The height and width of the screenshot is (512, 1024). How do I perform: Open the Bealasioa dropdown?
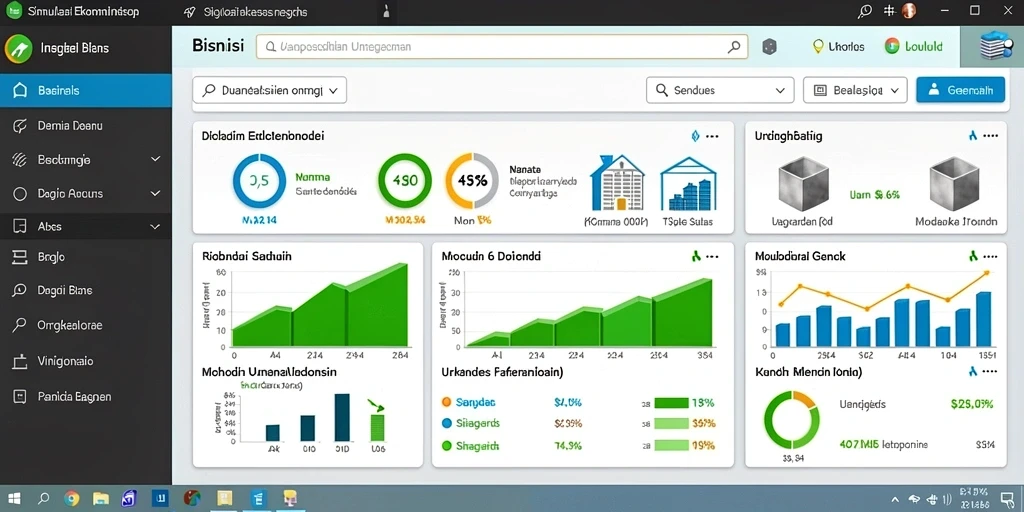[x=855, y=90]
